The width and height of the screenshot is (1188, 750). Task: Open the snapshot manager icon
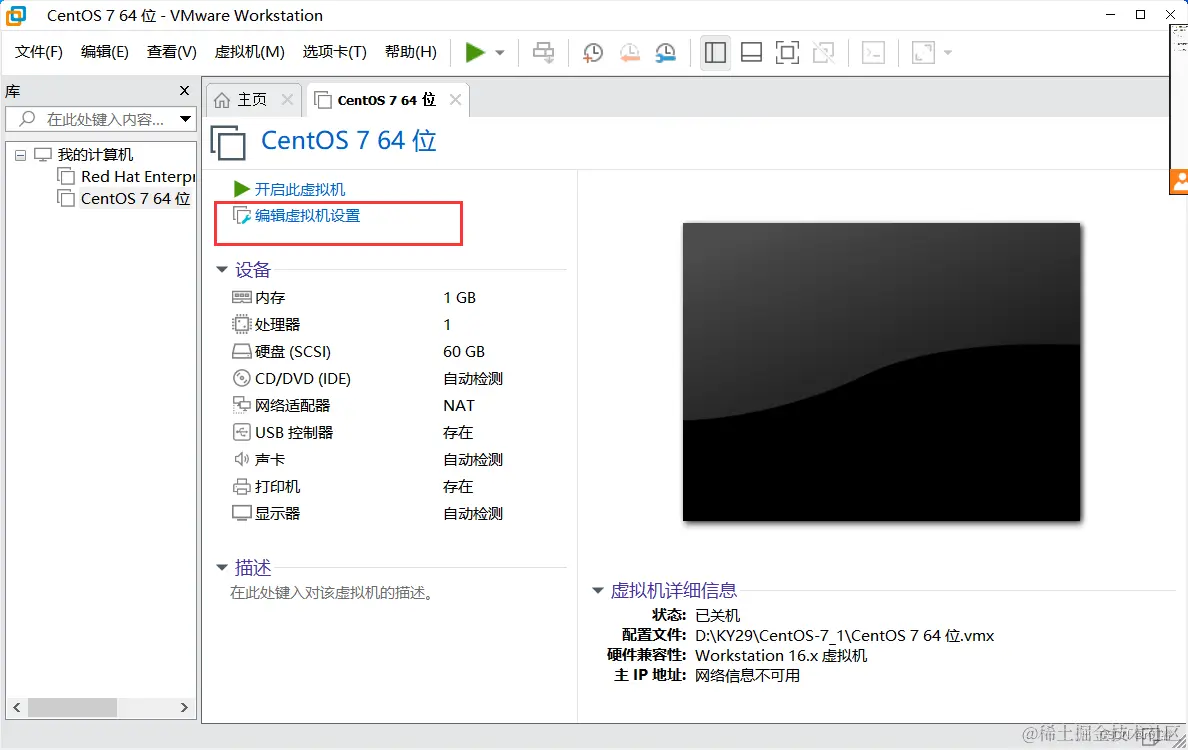665,52
